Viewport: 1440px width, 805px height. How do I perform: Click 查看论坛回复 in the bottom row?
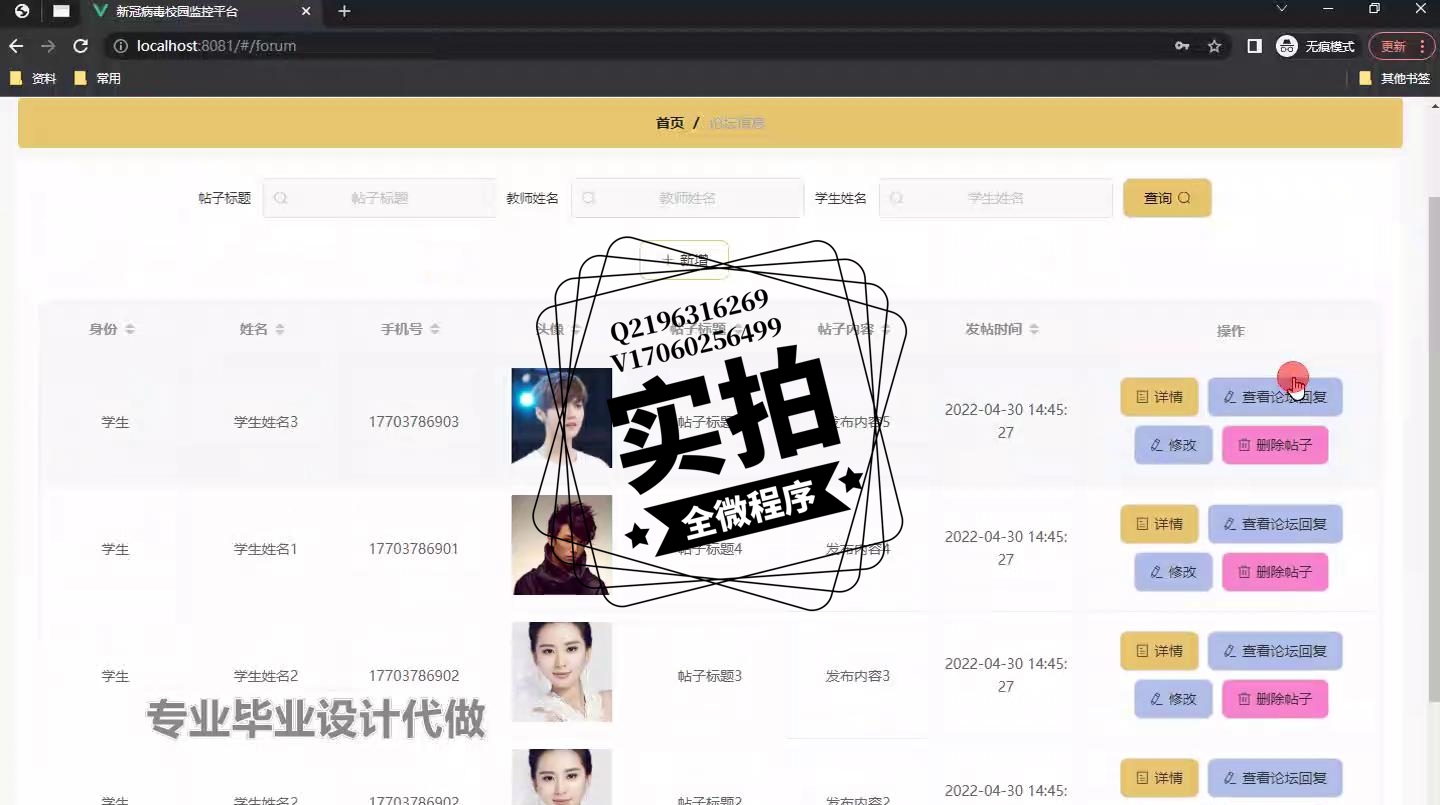point(1275,778)
